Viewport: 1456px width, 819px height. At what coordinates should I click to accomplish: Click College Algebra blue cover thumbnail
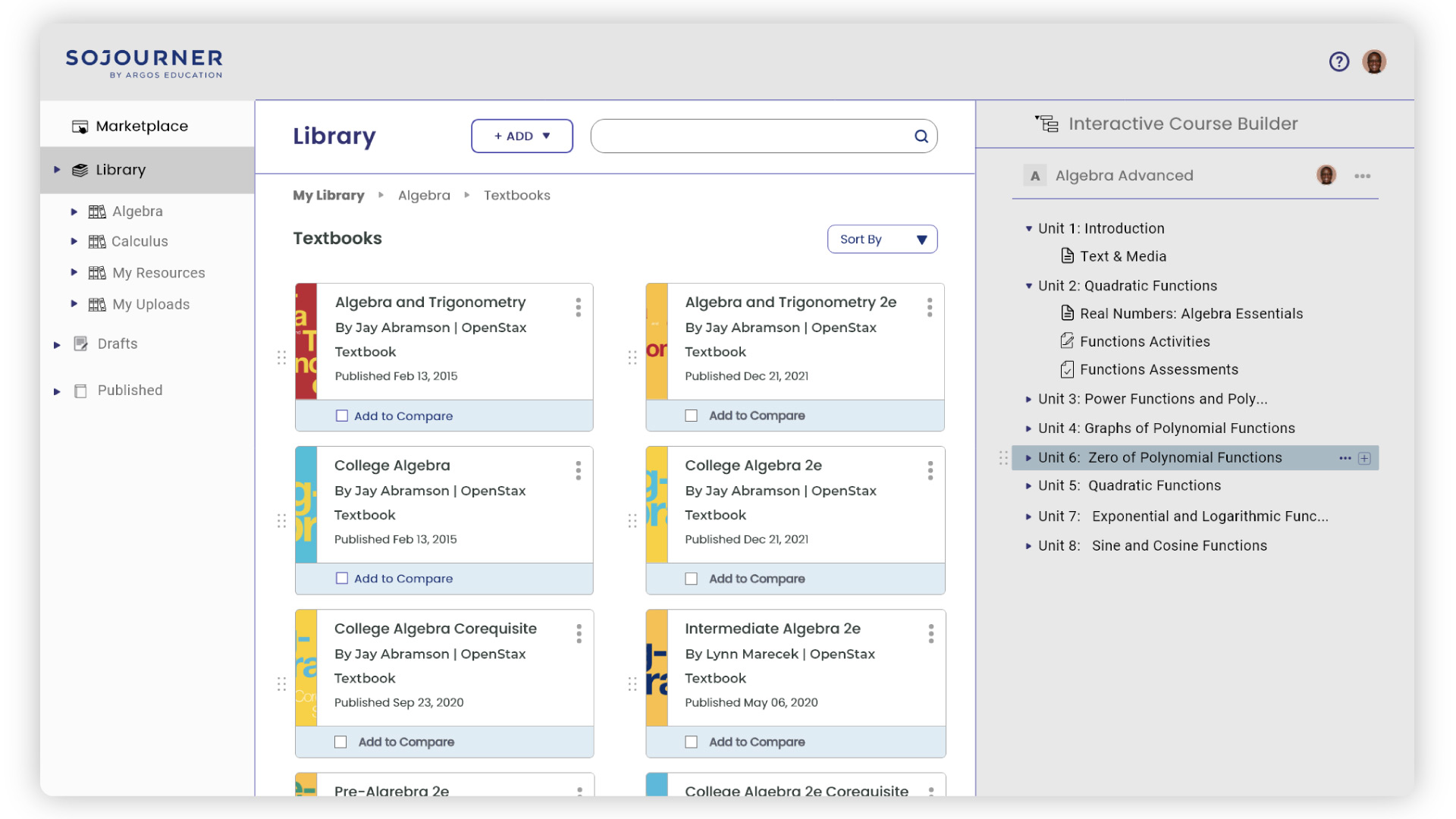tap(306, 504)
